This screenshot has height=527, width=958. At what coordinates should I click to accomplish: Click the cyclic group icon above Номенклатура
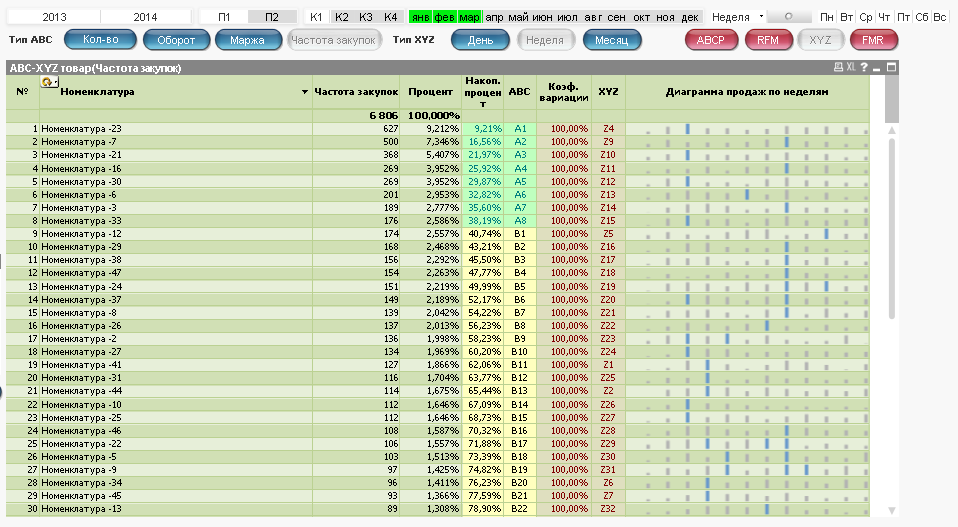48,82
